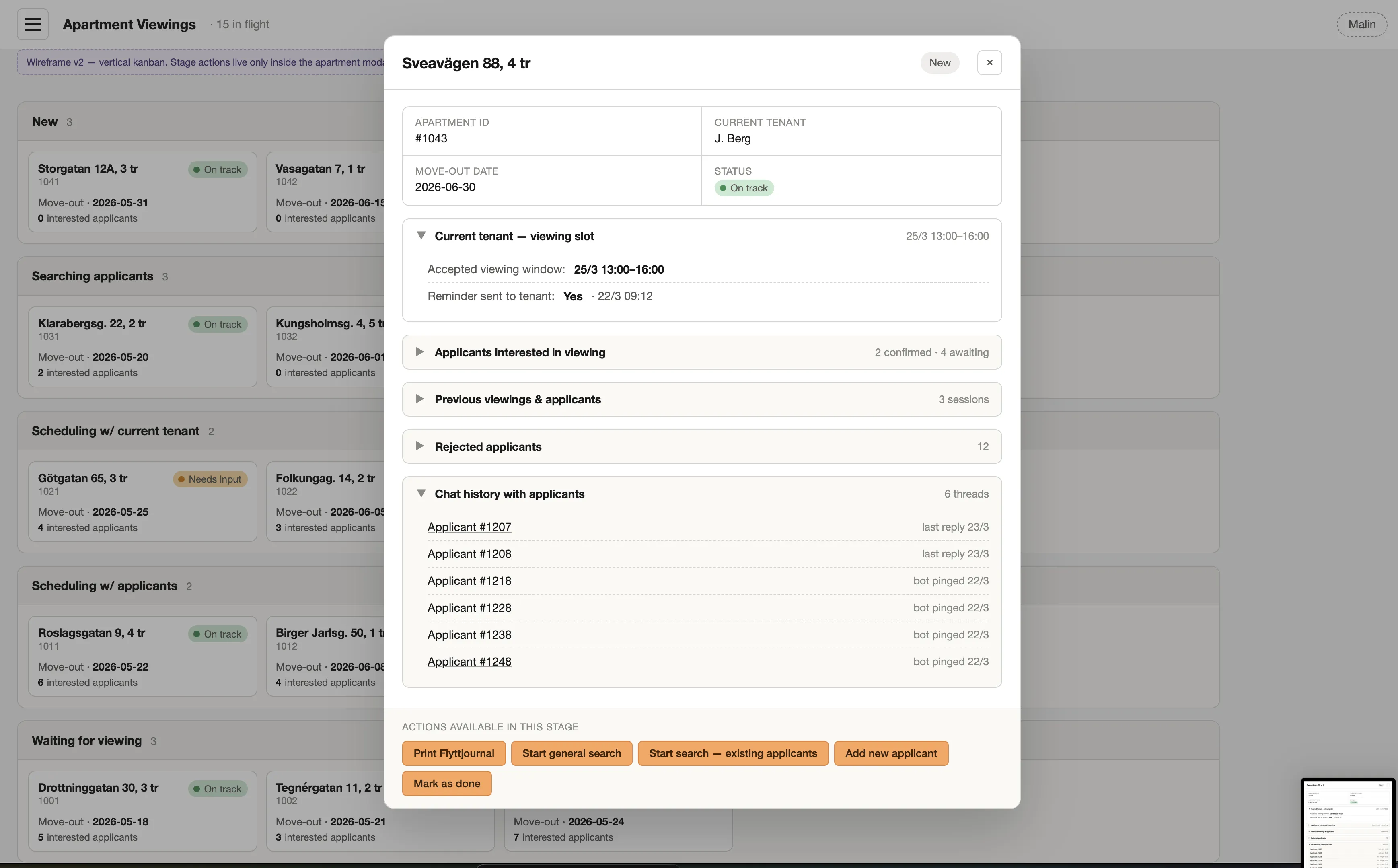Mark this apartment stage as done
This screenshot has width=1398, height=868.
(x=446, y=783)
